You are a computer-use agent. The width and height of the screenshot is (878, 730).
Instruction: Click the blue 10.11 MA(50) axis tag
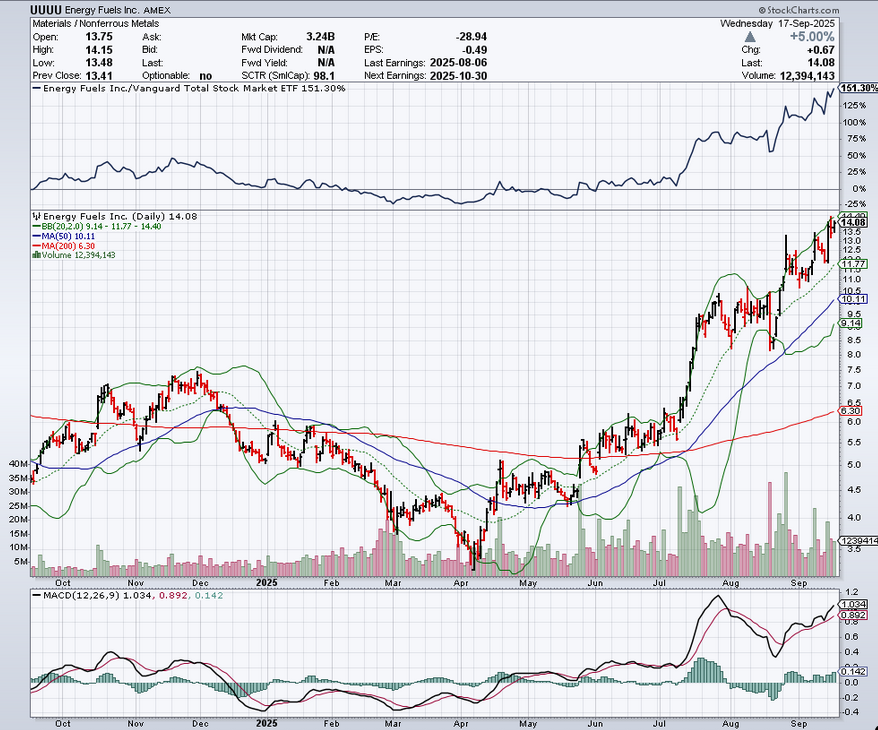pyautogui.click(x=852, y=299)
